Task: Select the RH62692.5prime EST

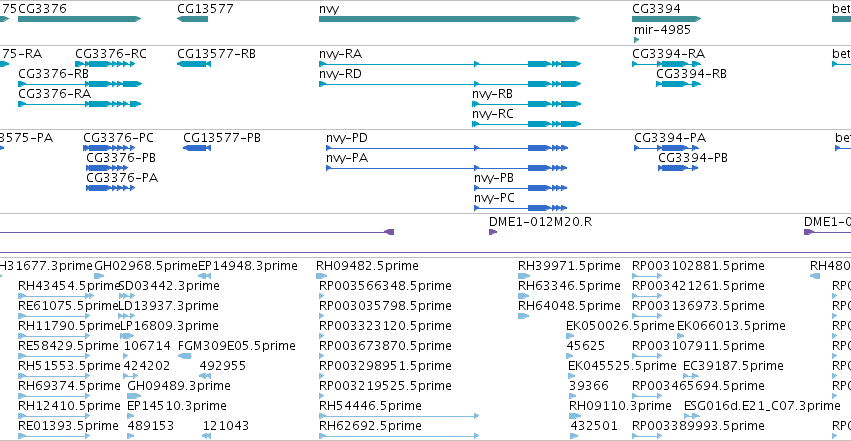Action: click(399, 436)
